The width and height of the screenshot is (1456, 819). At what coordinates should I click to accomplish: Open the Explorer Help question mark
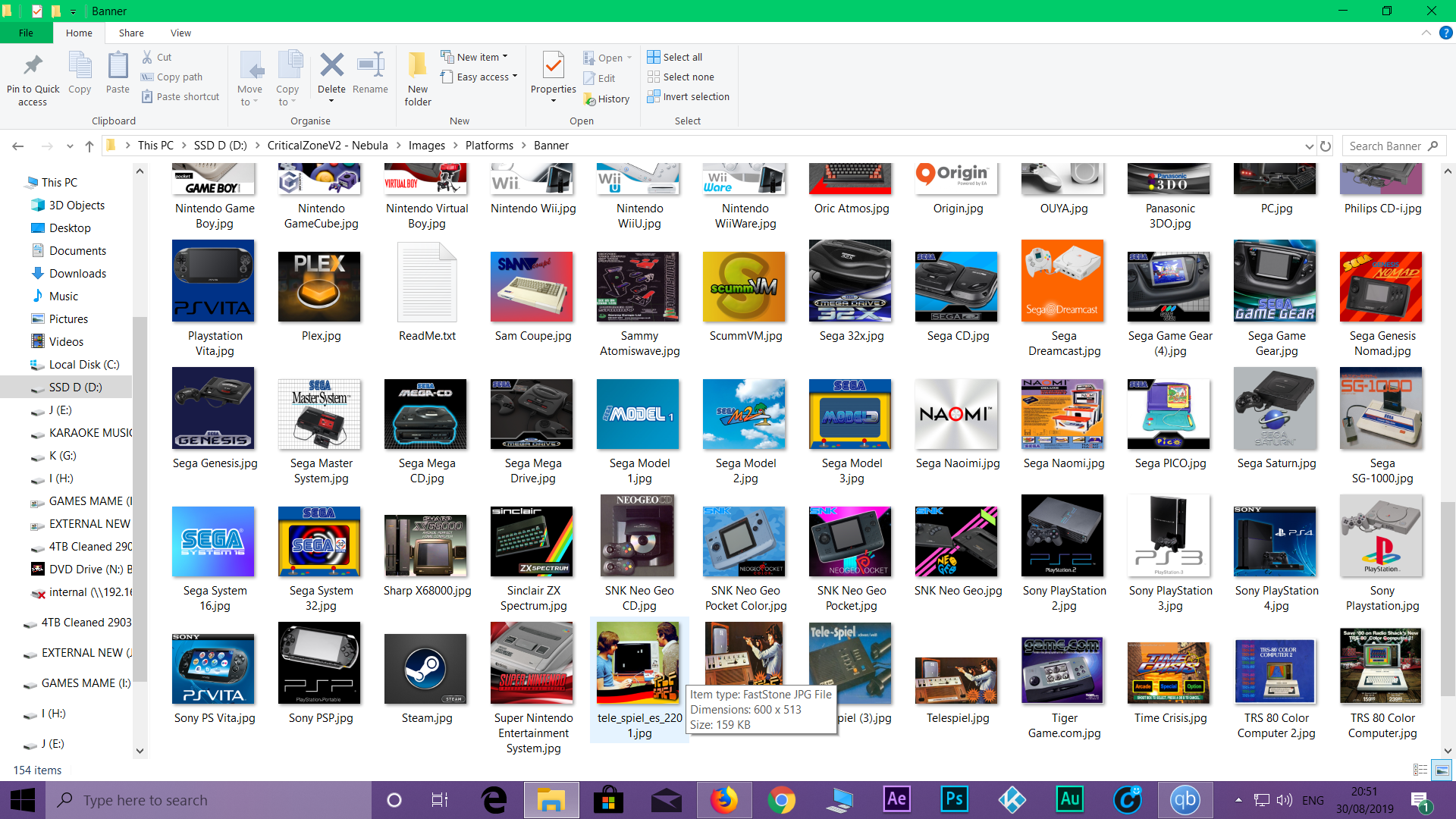[1446, 33]
